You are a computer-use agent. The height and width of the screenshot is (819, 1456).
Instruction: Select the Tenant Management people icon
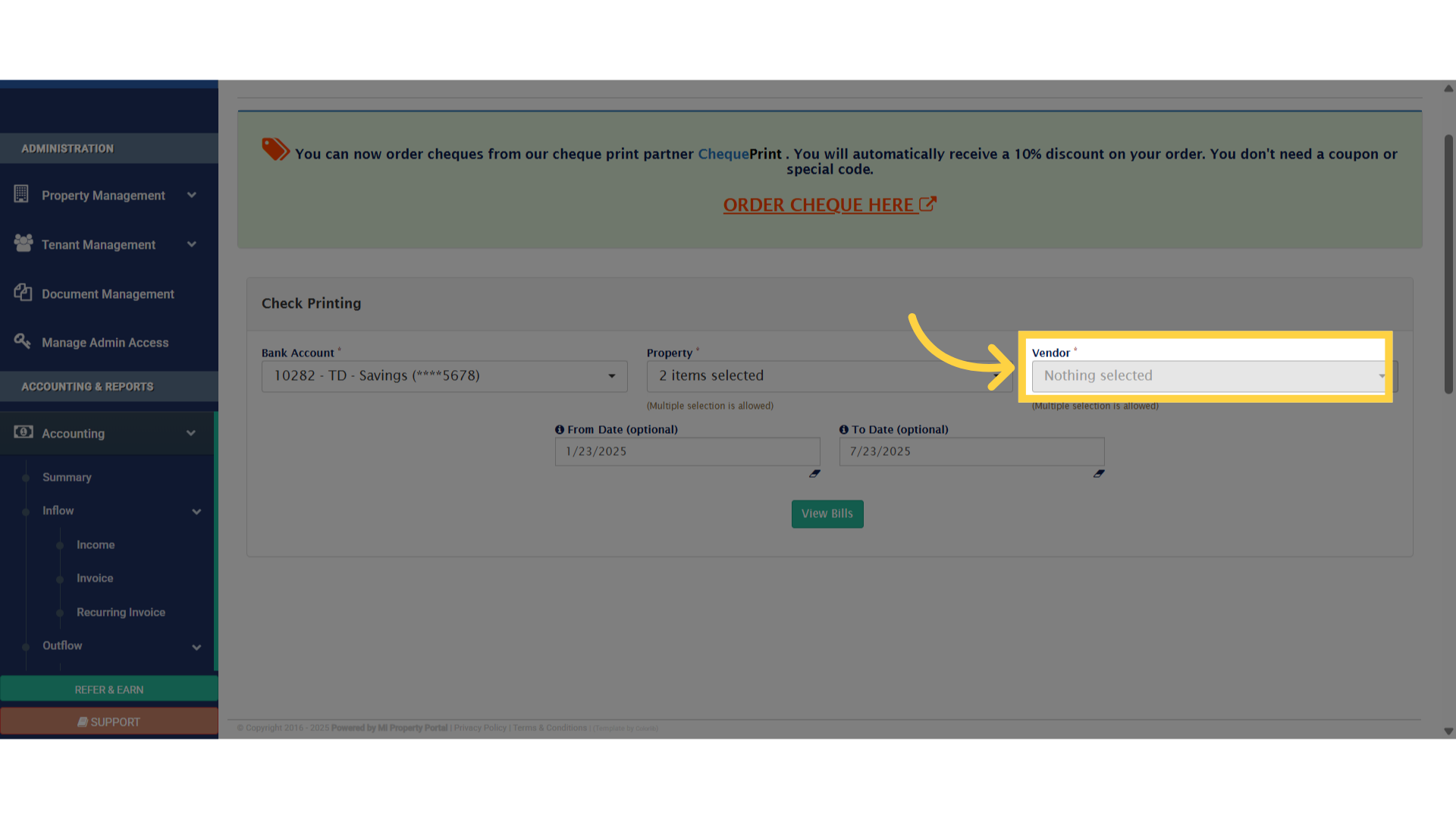[x=23, y=243]
